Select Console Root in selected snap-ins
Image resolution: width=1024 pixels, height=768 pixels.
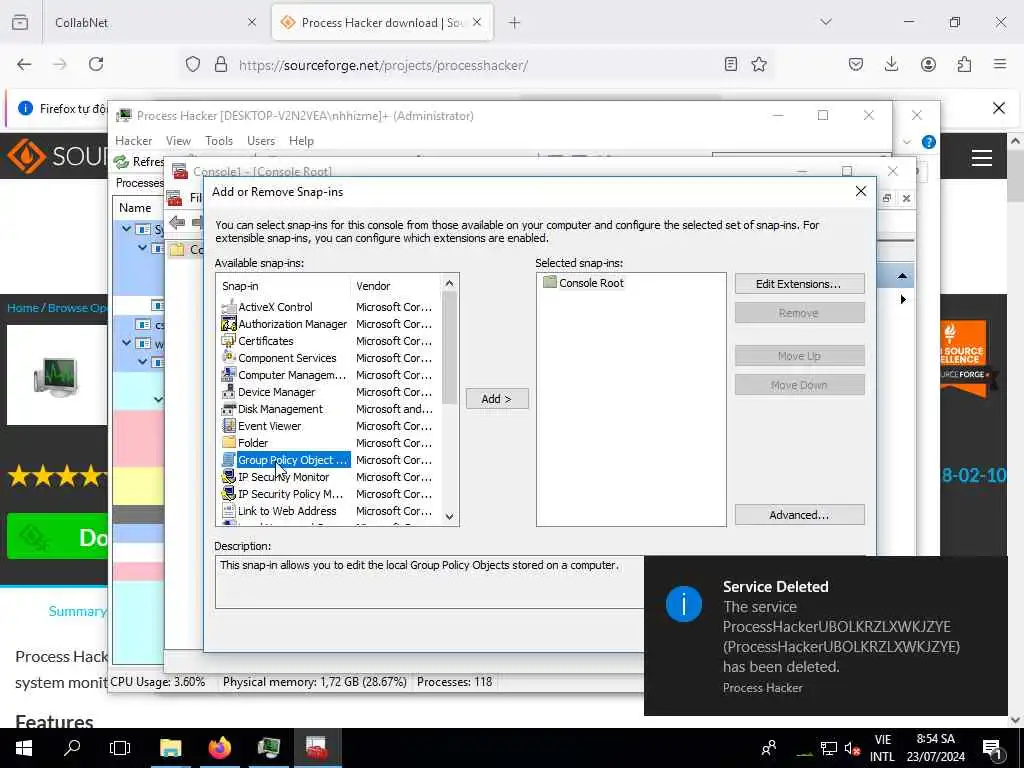pos(583,283)
